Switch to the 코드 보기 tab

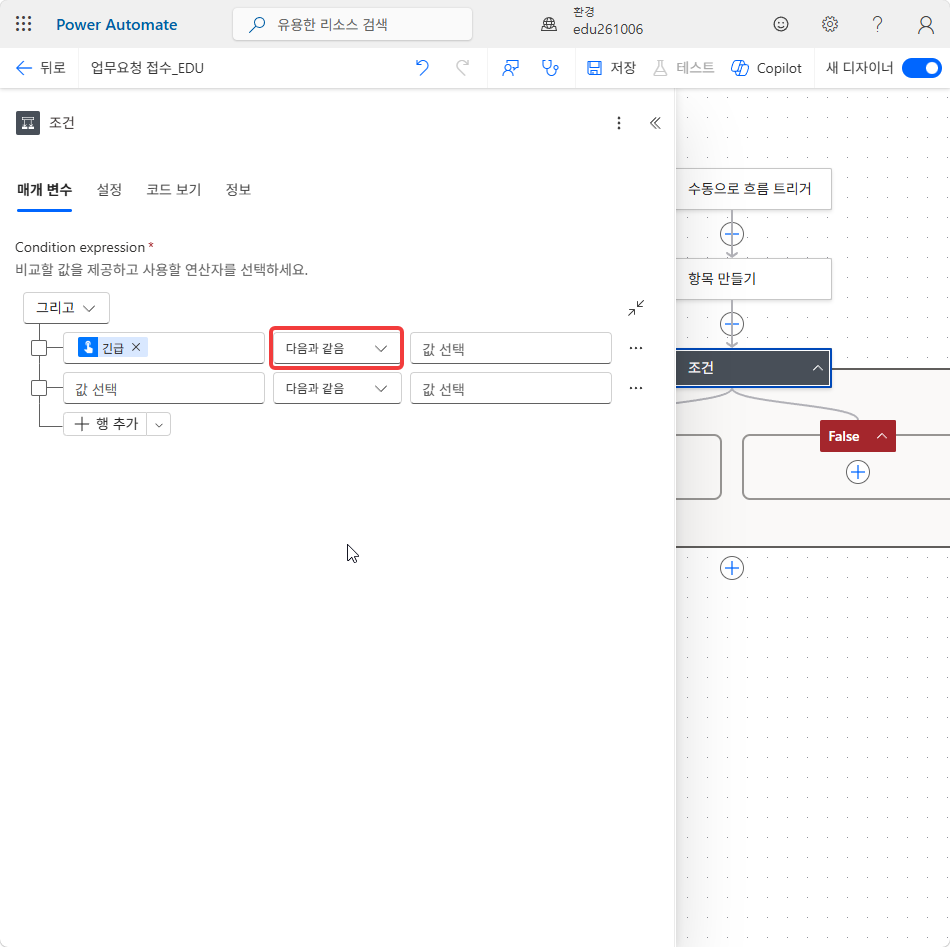(173, 190)
